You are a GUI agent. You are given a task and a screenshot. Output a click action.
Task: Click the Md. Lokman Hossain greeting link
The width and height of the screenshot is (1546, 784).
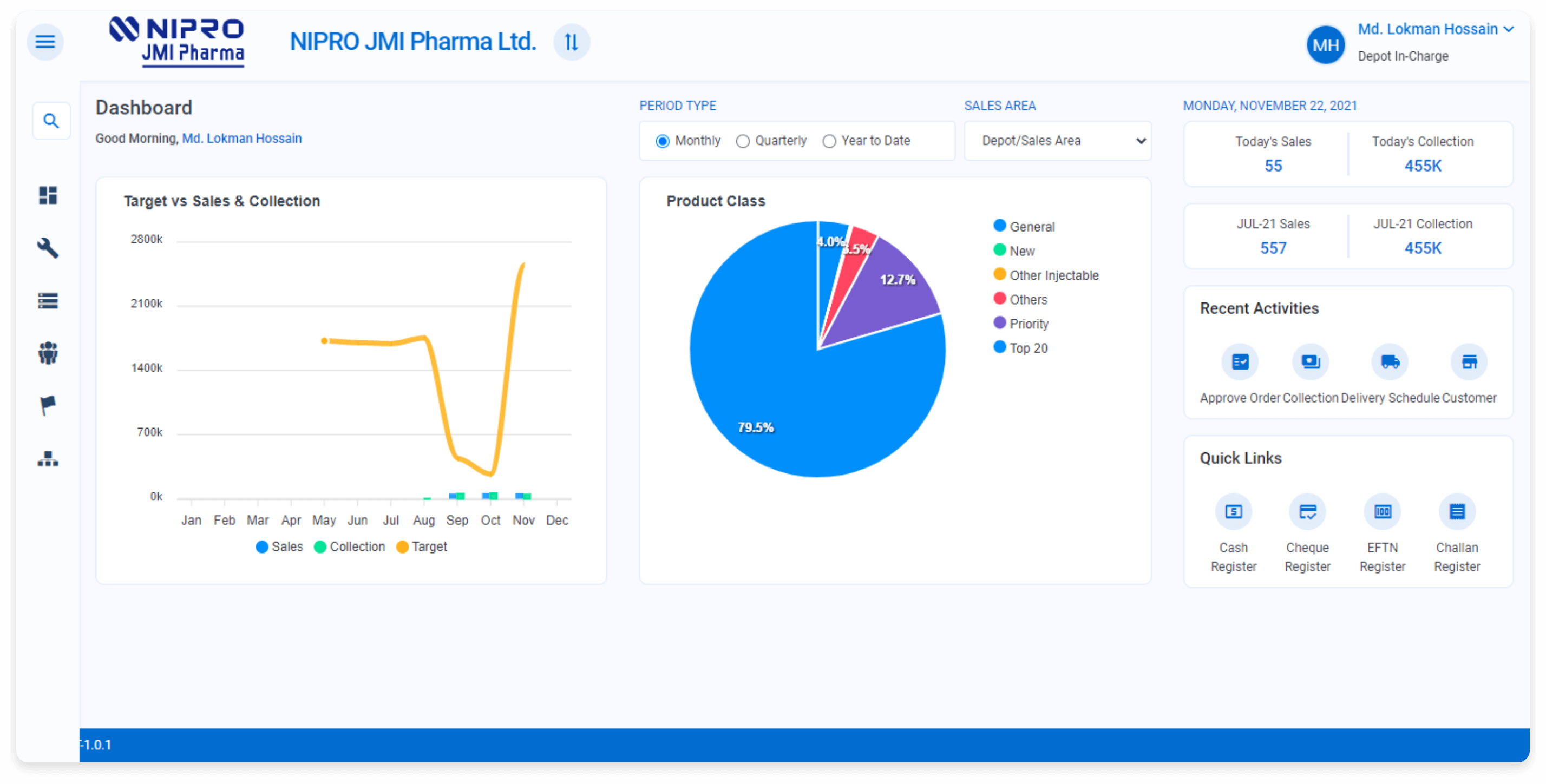coord(241,139)
